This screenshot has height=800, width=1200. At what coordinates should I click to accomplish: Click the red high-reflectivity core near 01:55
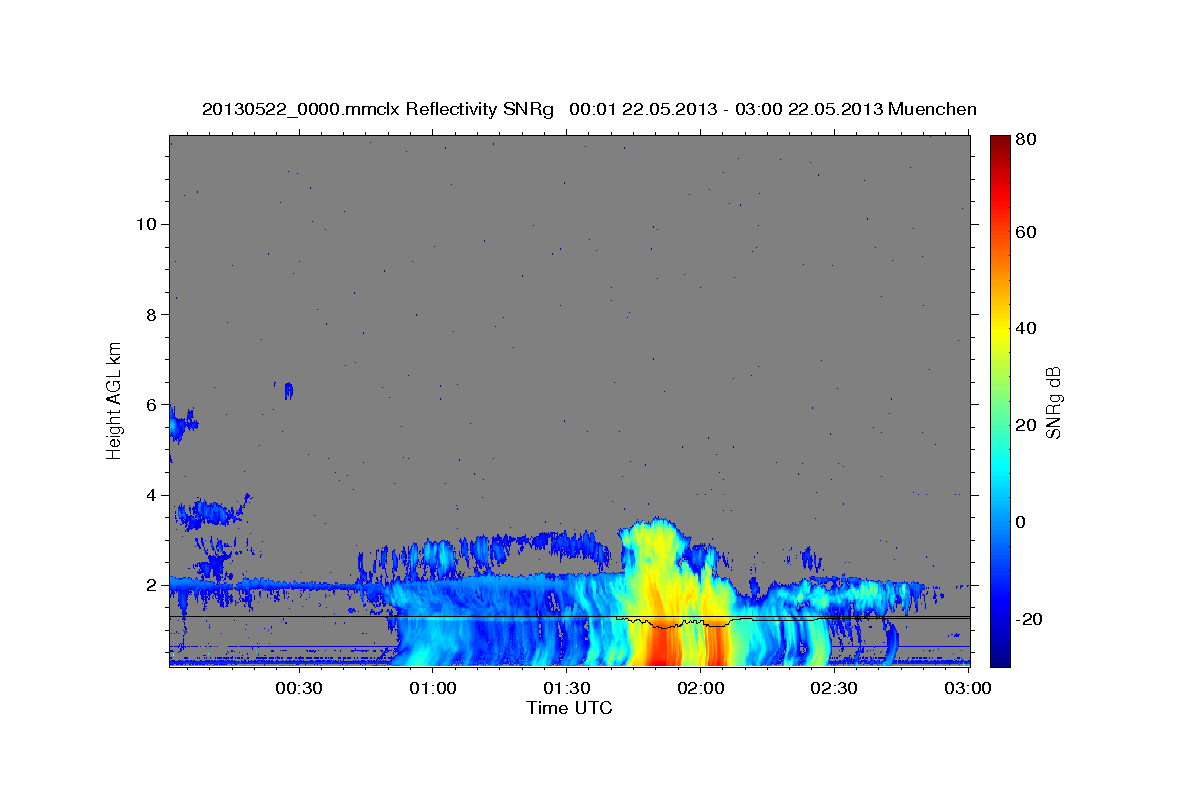point(663,645)
